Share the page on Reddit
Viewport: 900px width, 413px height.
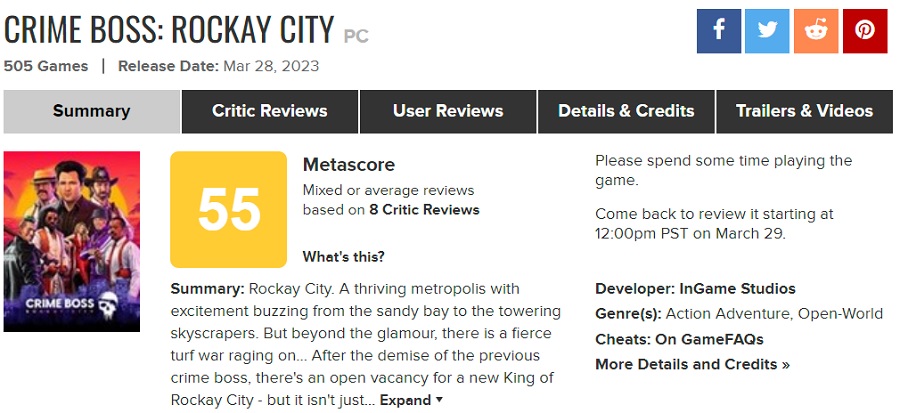816,30
